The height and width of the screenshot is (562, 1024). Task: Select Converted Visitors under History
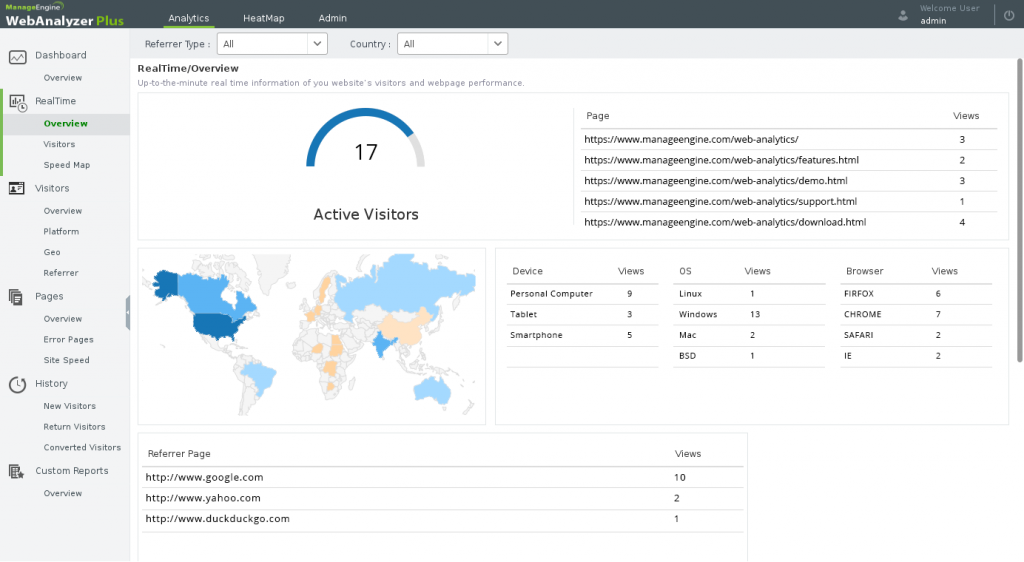pyautogui.click(x=82, y=448)
